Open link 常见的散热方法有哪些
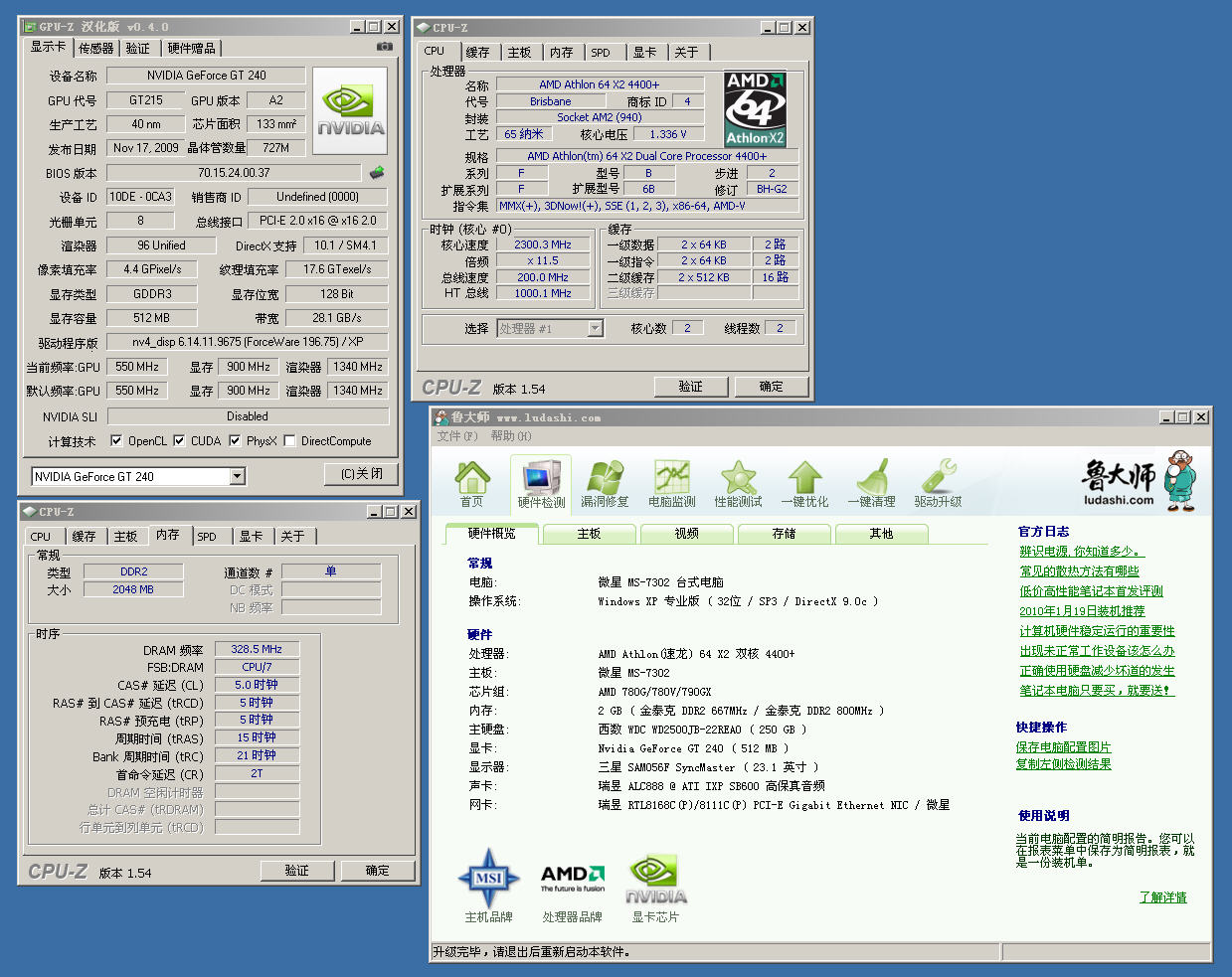The width and height of the screenshot is (1232, 977). click(1079, 571)
